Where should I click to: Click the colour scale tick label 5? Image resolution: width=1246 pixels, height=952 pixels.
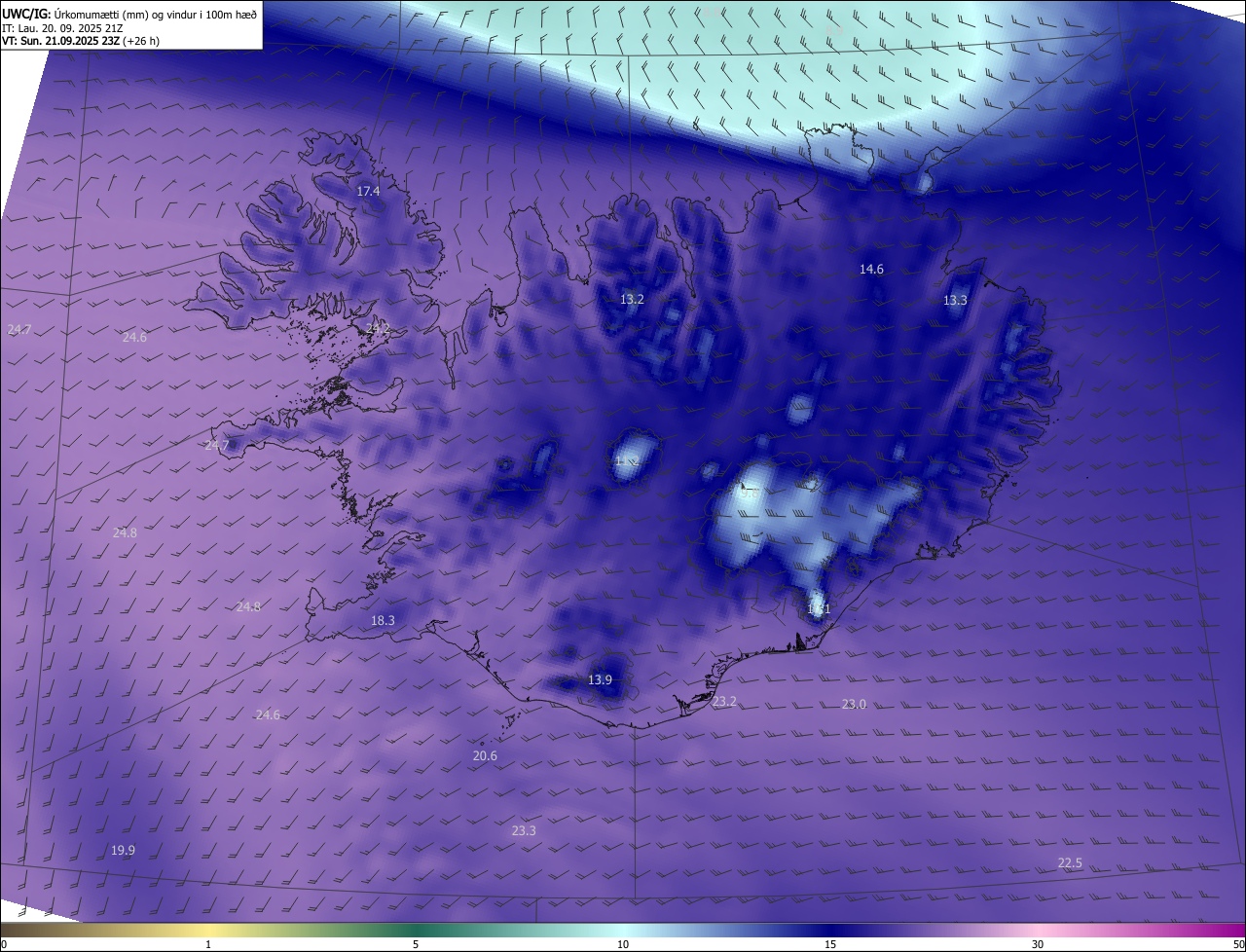(416, 944)
